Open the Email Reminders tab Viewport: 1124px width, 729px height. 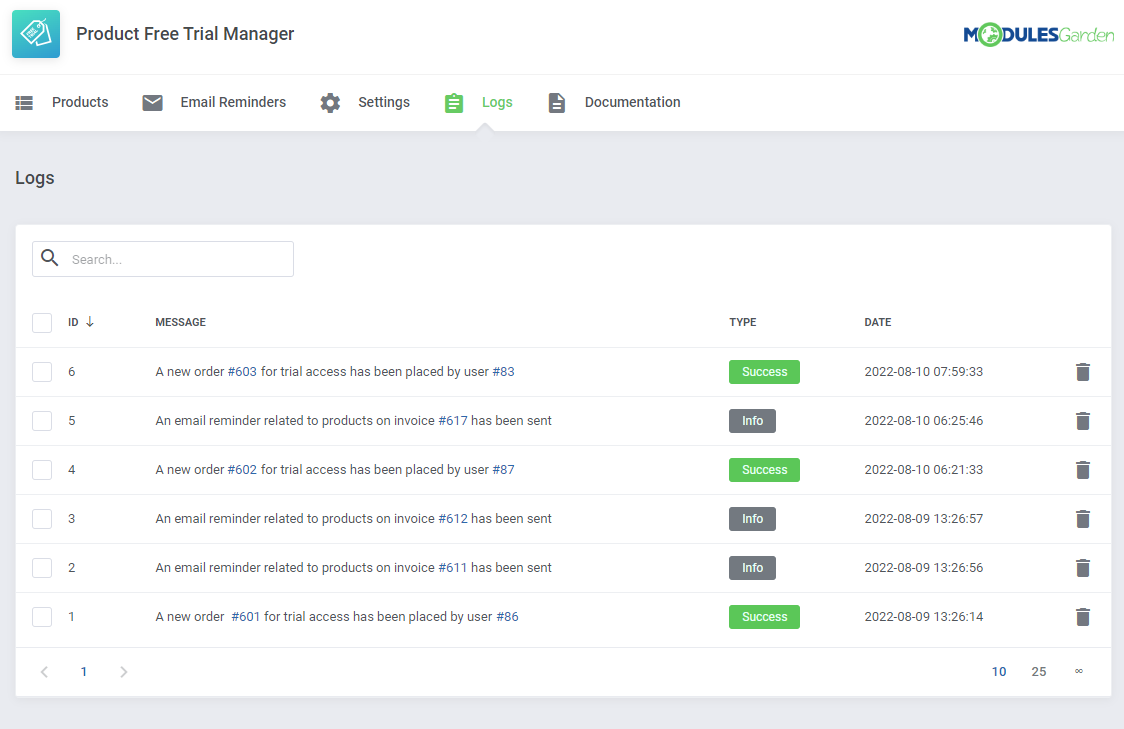click(x=233, y=103)
